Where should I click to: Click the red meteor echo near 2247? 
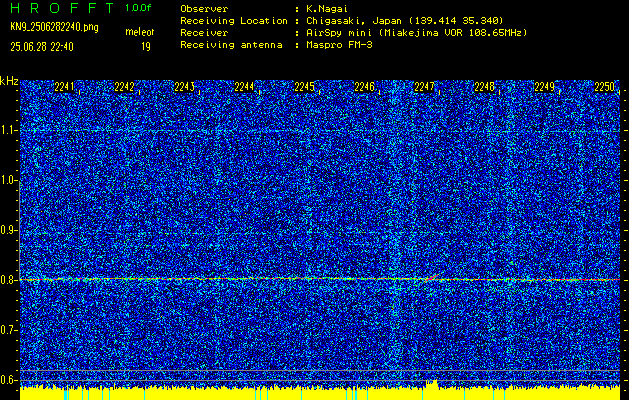[431, 278]
